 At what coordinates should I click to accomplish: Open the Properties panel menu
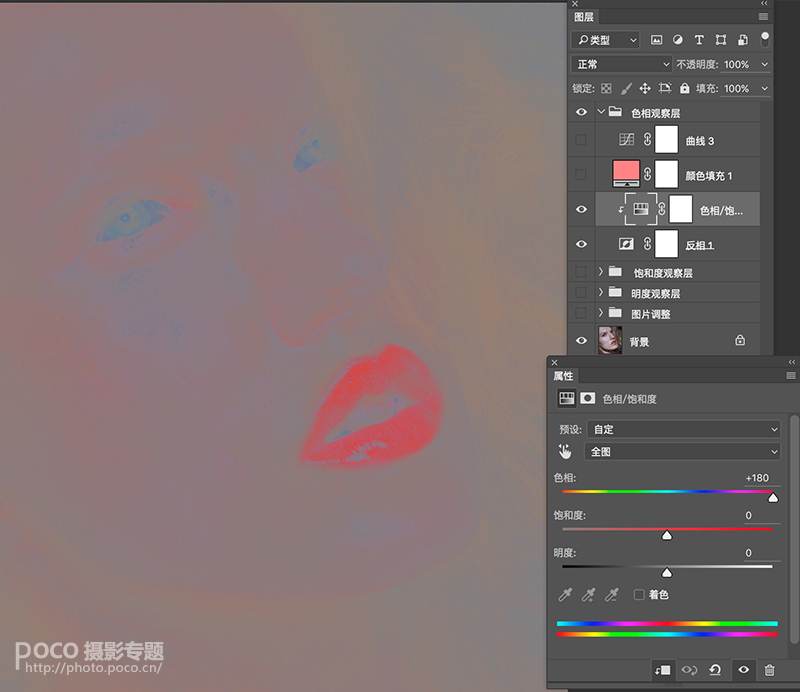coord(791,376)
